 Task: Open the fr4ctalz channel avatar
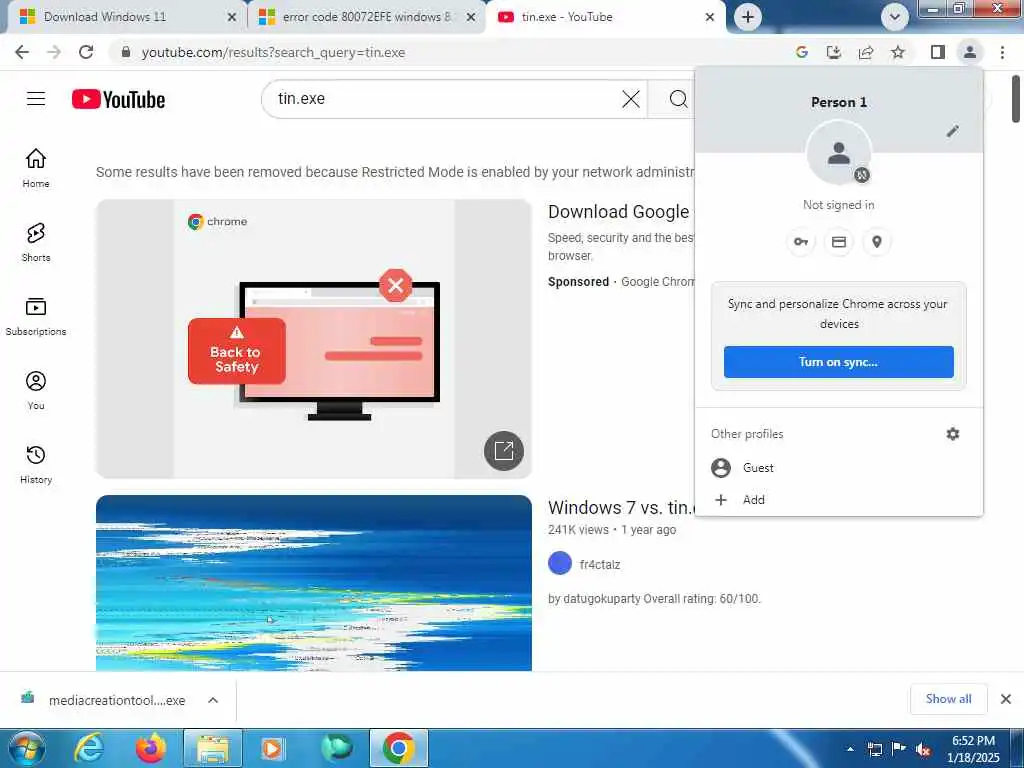click(560, 563)
